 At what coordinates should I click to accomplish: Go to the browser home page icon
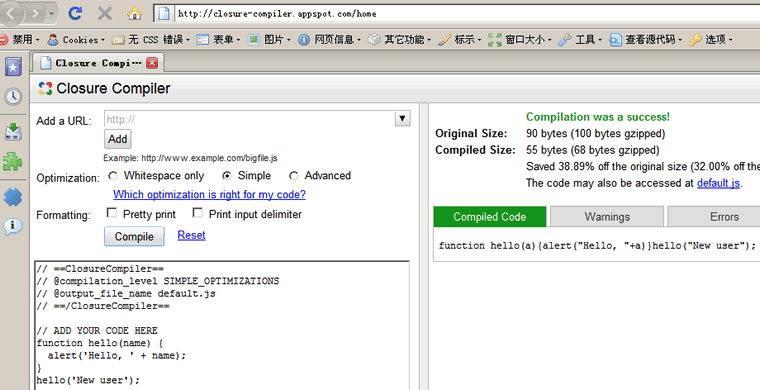click(135, 13)
